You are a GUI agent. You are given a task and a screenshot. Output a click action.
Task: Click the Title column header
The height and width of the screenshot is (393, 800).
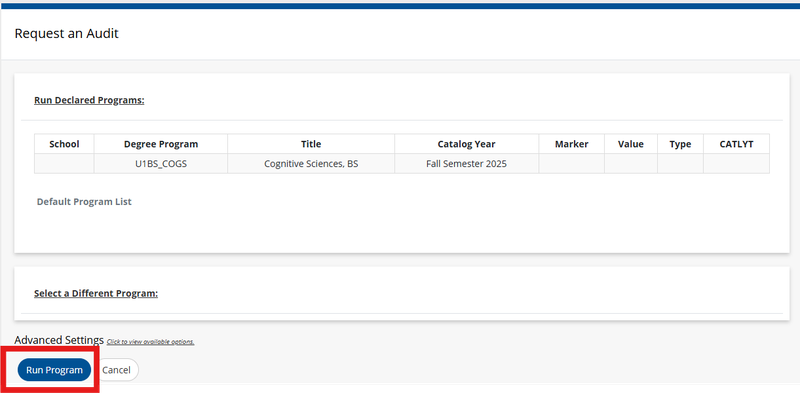311,144
